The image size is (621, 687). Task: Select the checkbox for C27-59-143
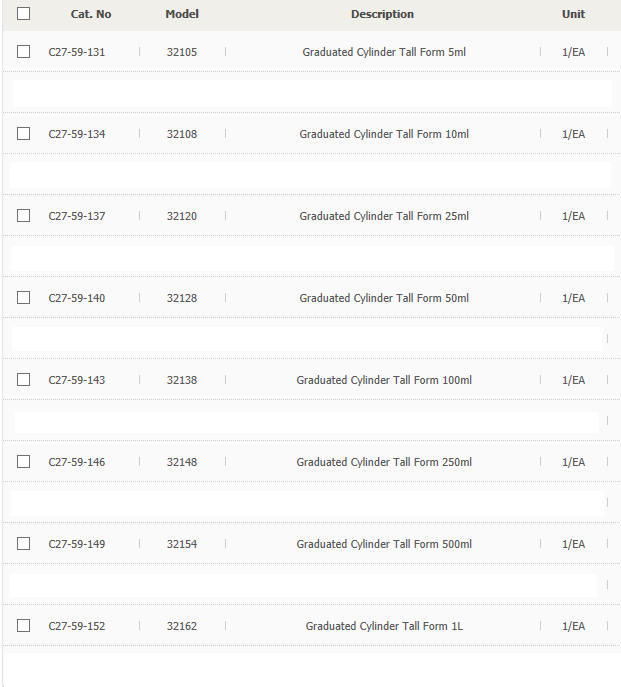[x=23, y=379]
